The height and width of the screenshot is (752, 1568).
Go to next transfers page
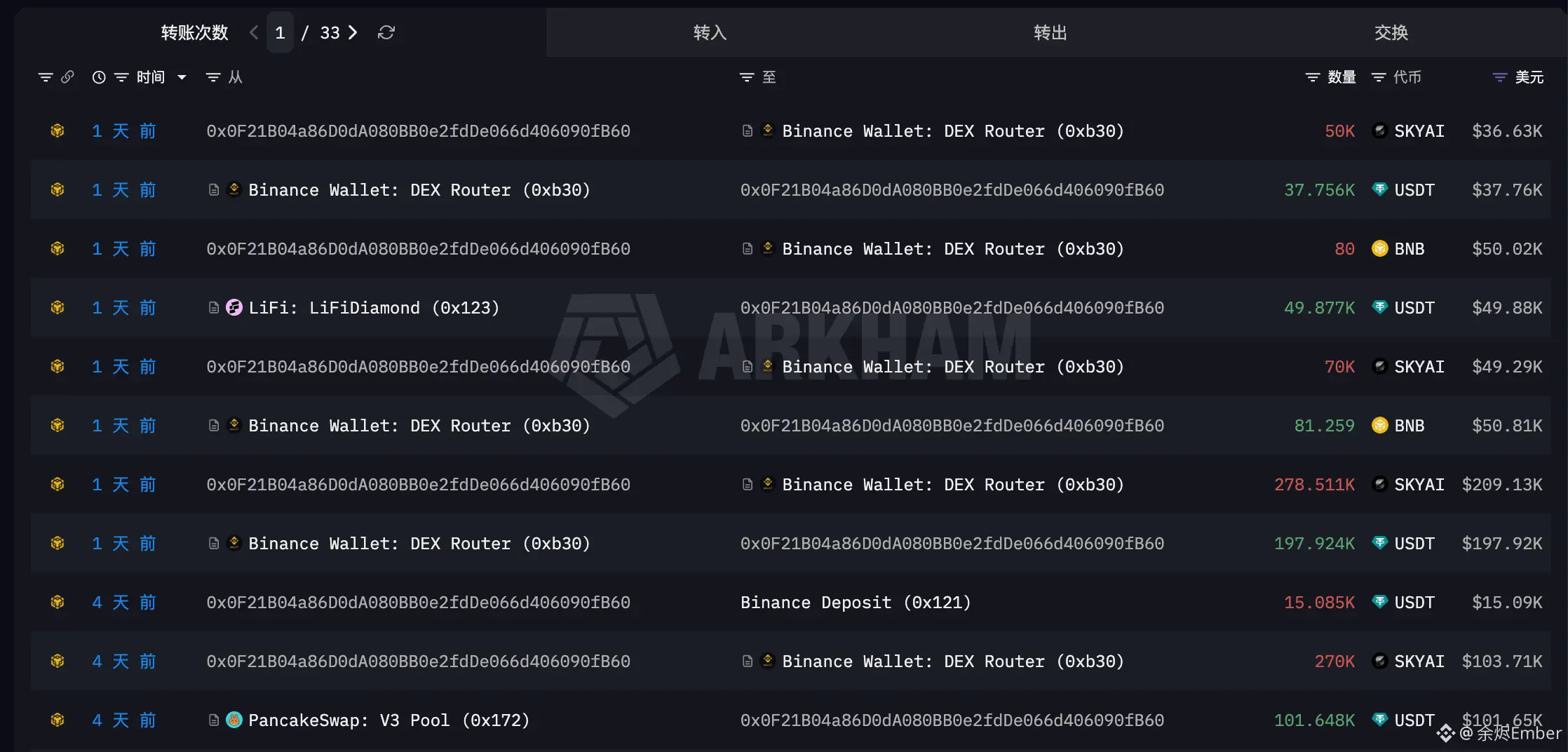click(x=353, y=32)
